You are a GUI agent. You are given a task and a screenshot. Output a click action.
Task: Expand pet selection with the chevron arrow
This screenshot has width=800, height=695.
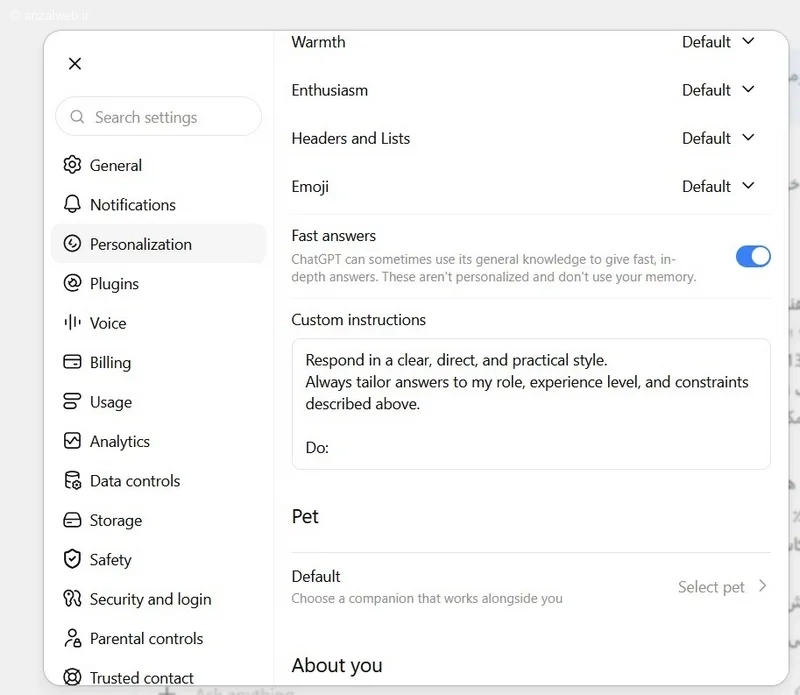pos(762,586)
